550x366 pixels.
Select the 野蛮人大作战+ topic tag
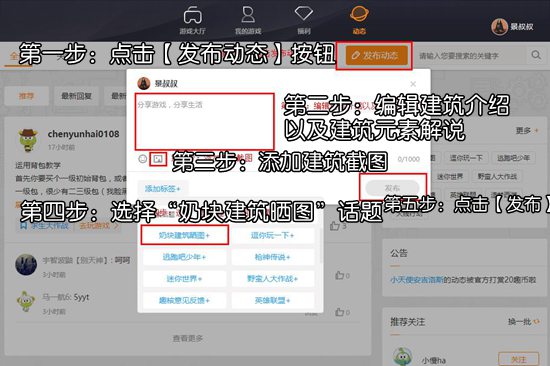point(273,279)
